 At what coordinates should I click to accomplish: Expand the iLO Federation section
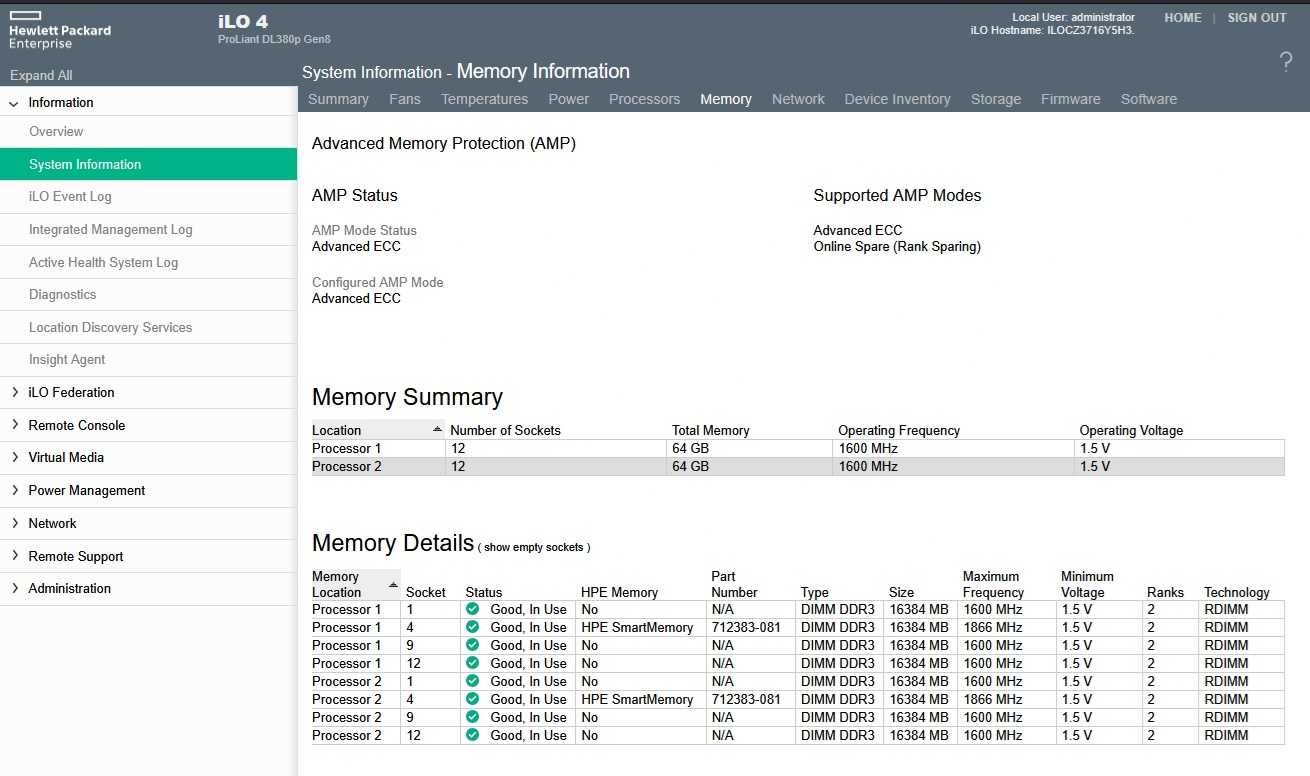[14, 392]
